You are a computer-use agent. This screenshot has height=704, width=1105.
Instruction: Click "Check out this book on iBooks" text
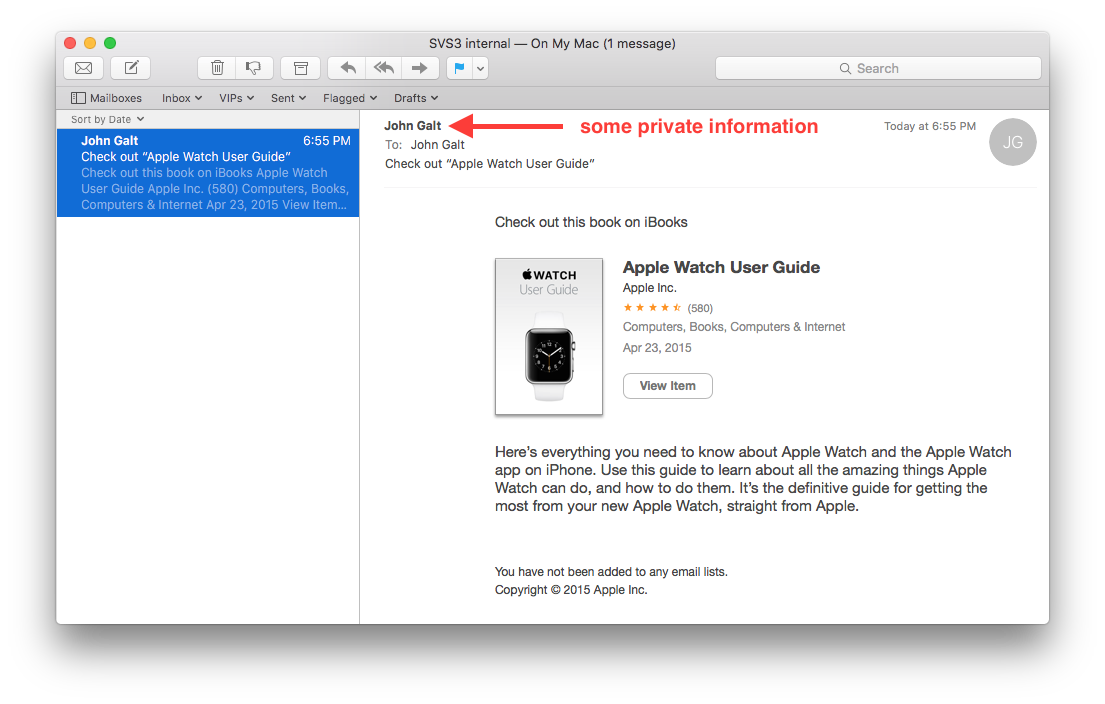[591, 222]
